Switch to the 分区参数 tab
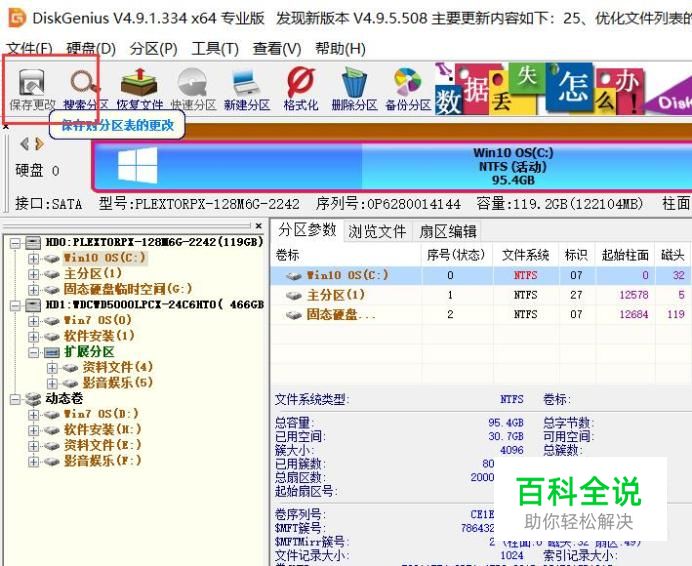Viewport: 692px width, 566px height. (307, 230)
